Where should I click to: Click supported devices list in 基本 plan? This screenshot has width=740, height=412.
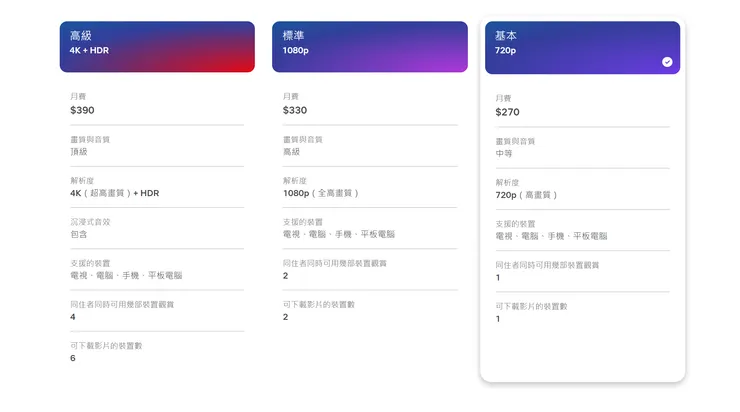coord(551,236)
